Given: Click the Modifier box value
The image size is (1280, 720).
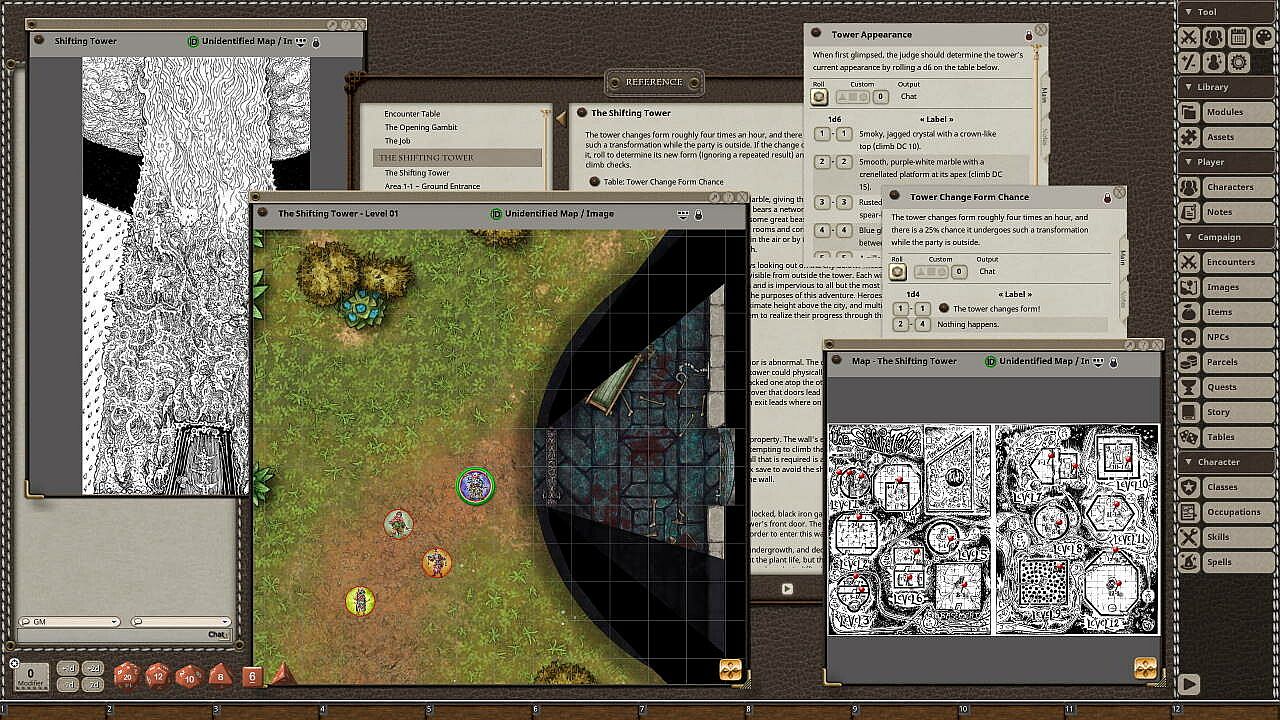Looking at the screenshot, I should point(30,675).
